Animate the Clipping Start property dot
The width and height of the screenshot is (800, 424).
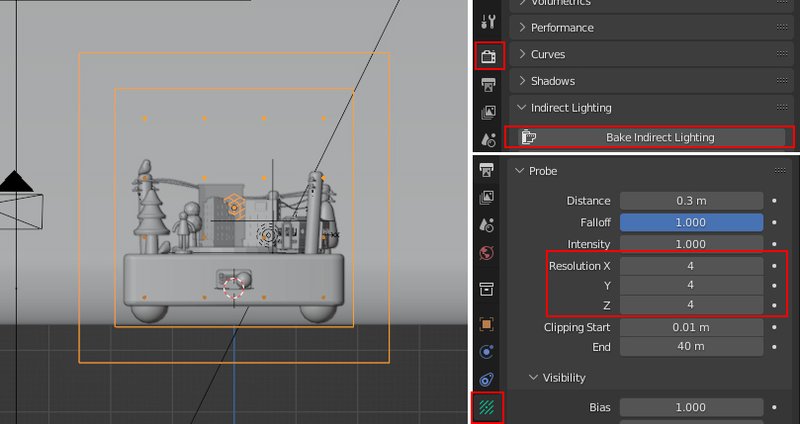[x=774, y=327]
